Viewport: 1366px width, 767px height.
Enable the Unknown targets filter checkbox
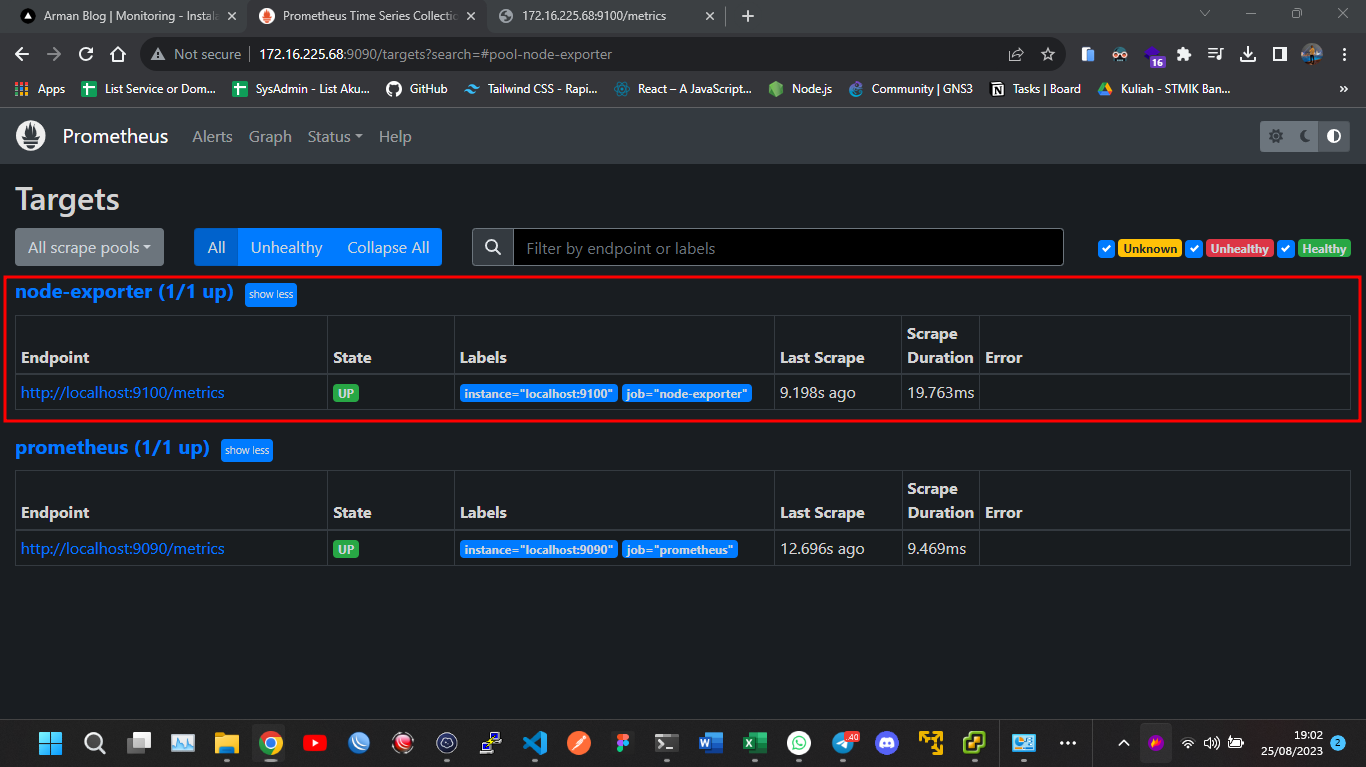point(1106,248)
